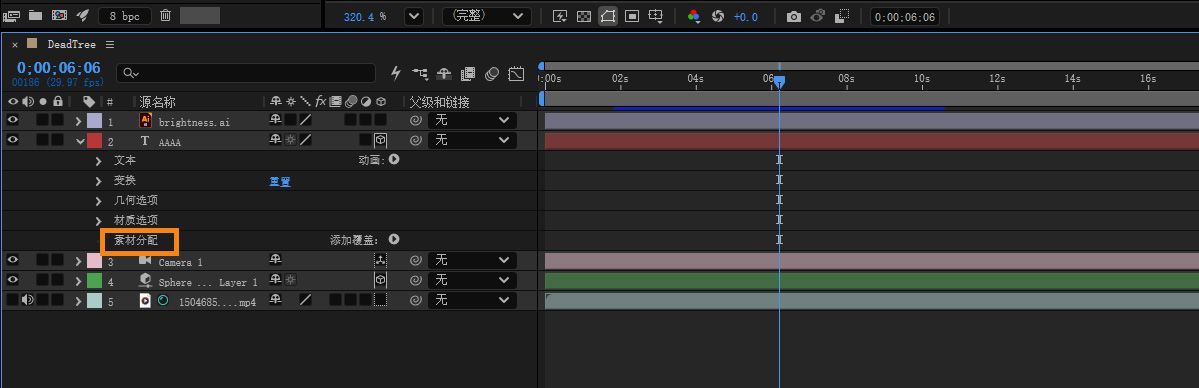
Task: Click the 0;00;06;06 preview time button
Action: tap(905, 16)
